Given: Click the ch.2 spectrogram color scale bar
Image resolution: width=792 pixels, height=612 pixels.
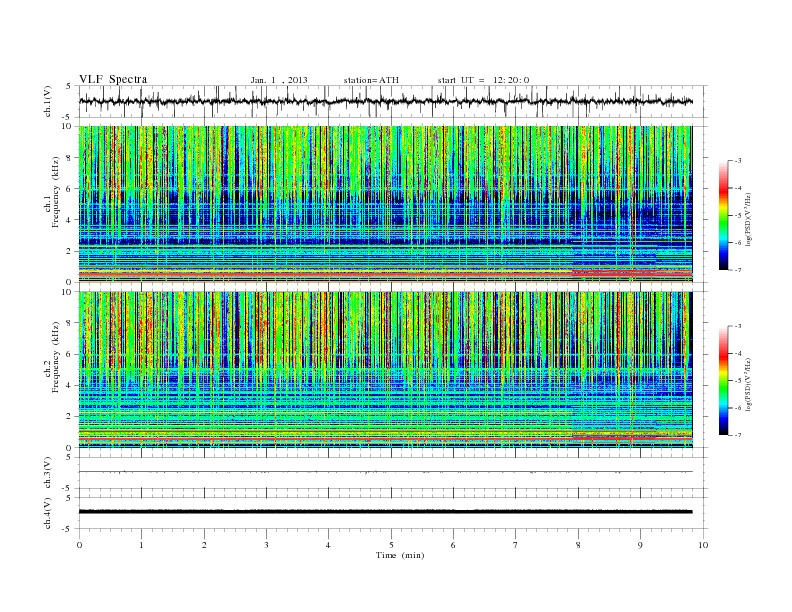Looking at the screenshot, I should 723,380.
